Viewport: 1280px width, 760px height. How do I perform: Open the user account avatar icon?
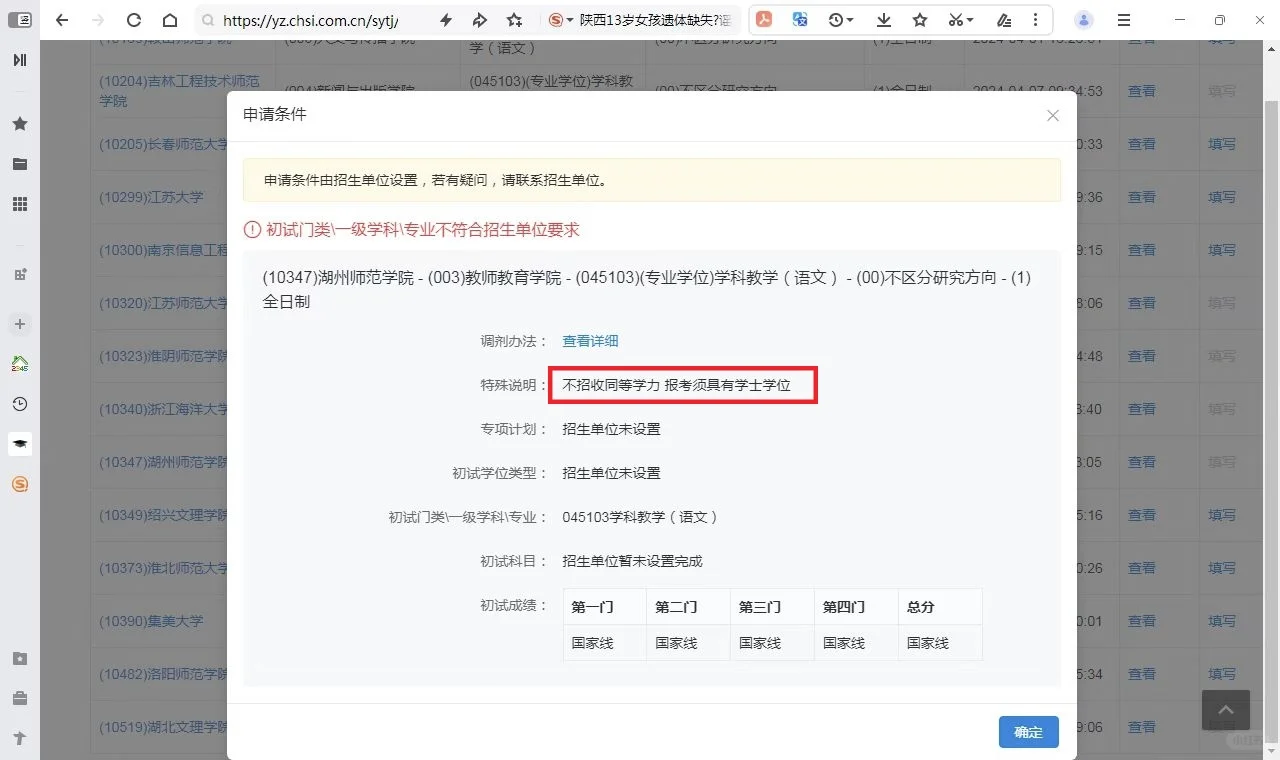click(1084, 20)
